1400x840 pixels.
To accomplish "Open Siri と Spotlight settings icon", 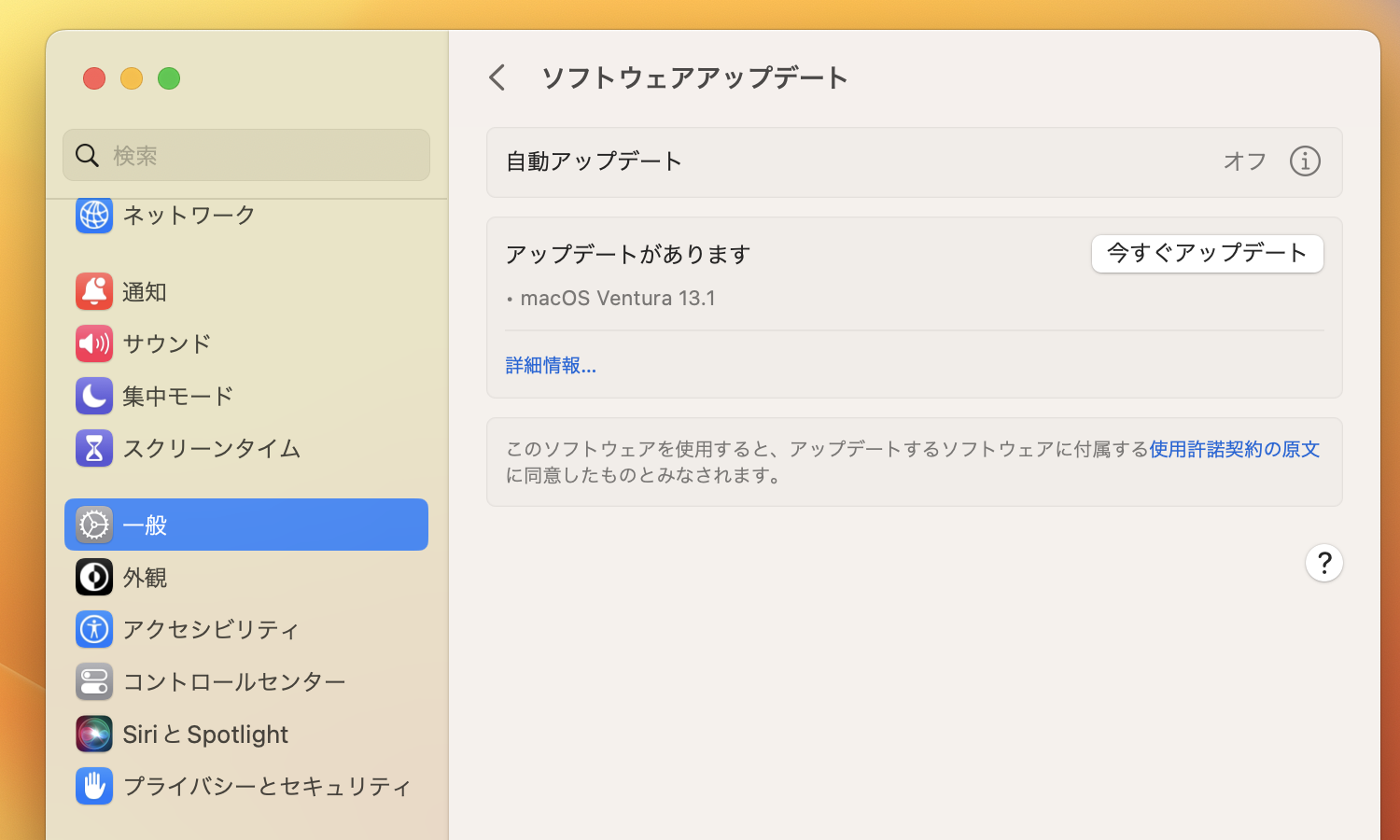I will 93,734.
